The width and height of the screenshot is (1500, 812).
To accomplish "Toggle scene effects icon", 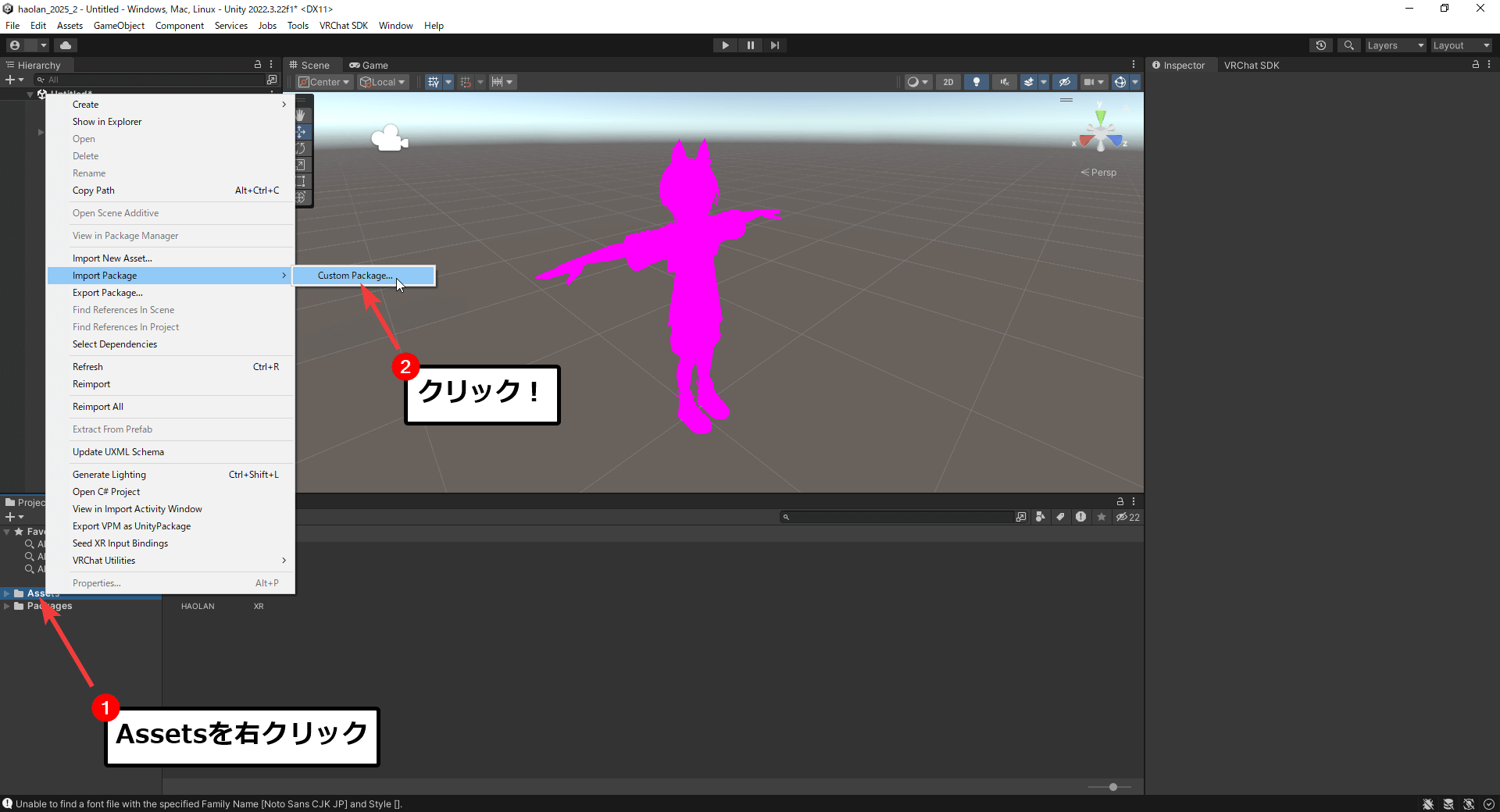I will click(1029, 82).
